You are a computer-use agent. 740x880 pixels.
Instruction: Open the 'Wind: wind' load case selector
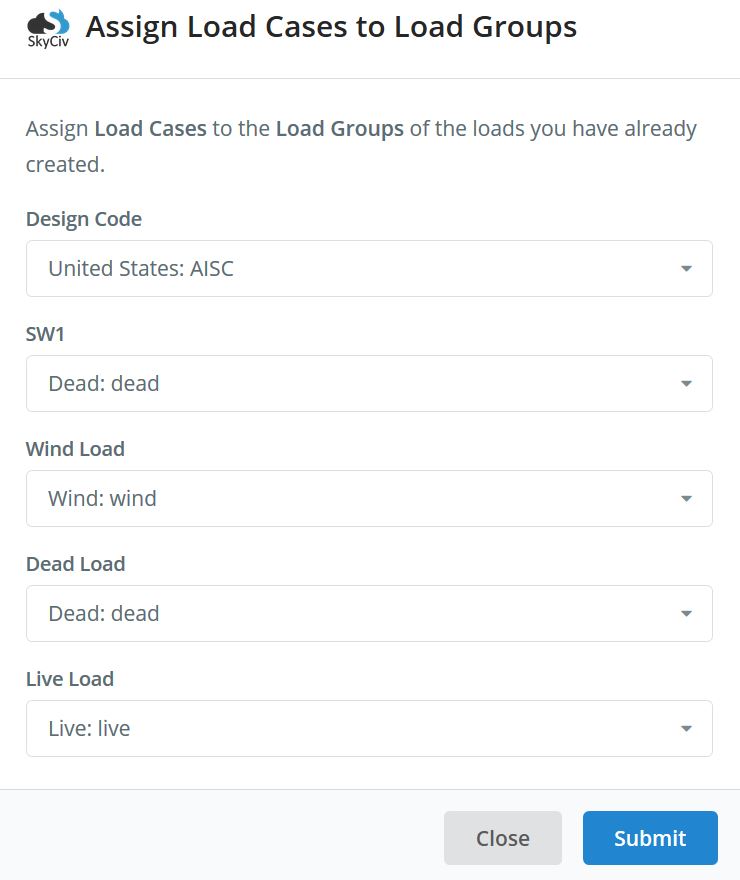tap(369, 499)
